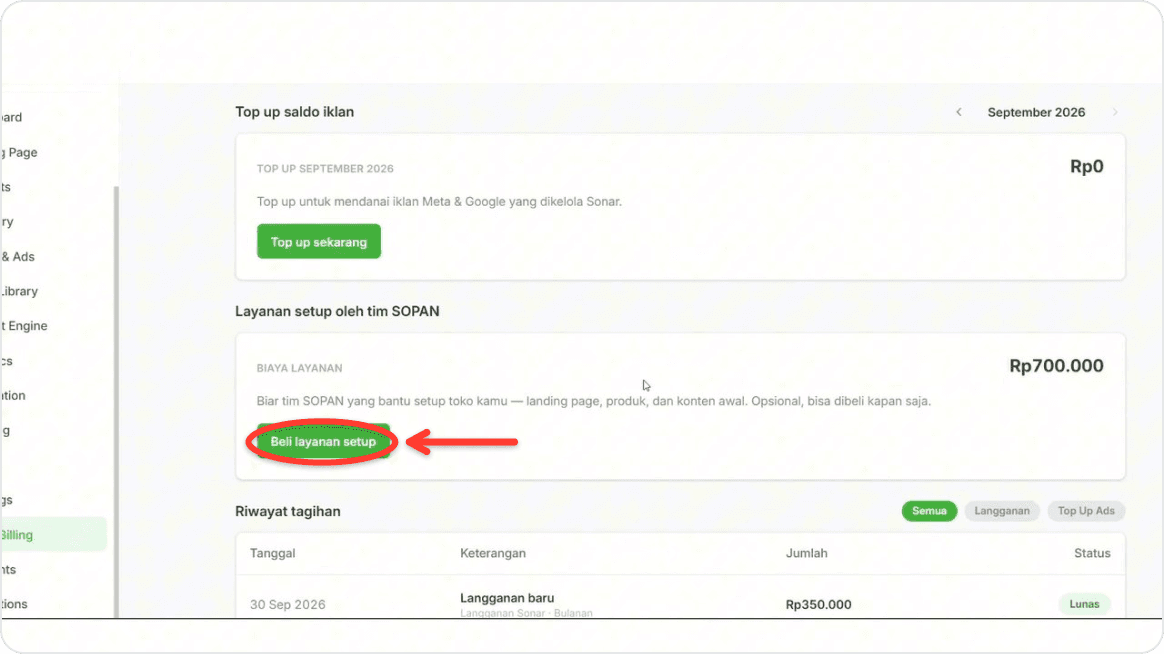1164x654 pixels.
Task: Click the 'TOP UP SEPTEMBER 2026' label
Action: 325,169
